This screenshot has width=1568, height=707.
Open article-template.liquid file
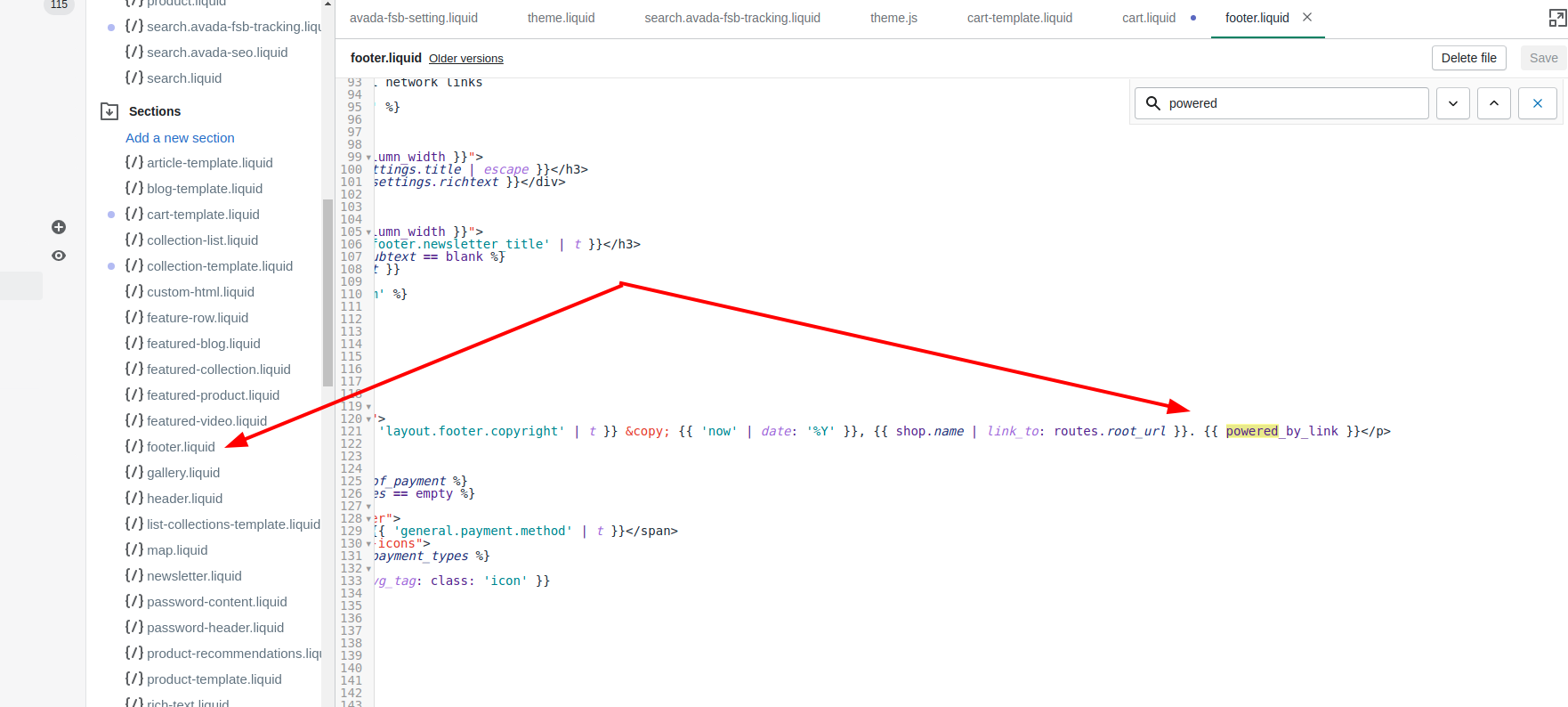tap(210, 163)
